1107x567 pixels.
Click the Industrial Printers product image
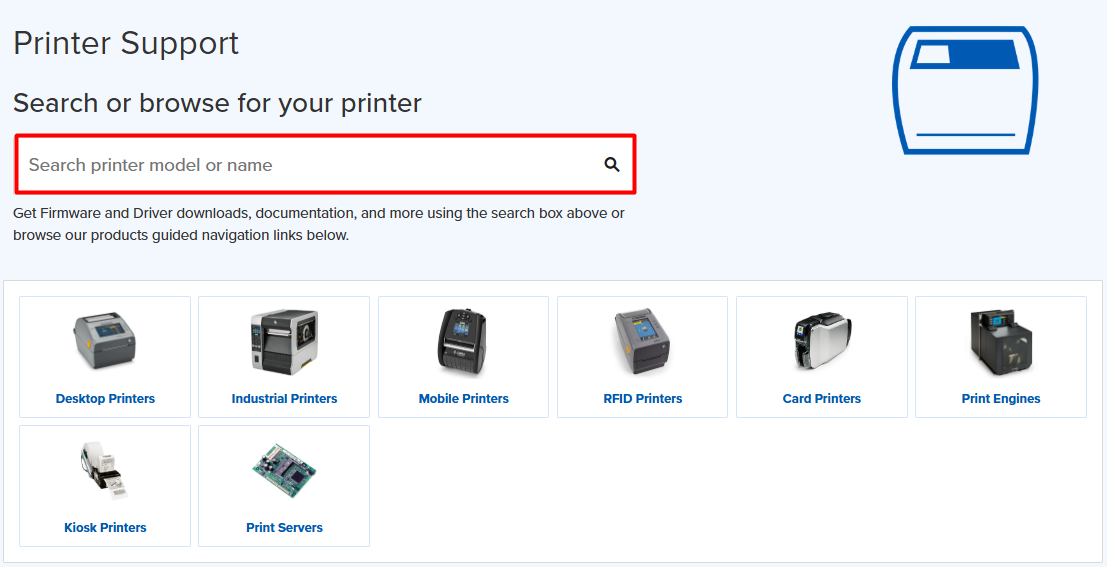point(284,342)
